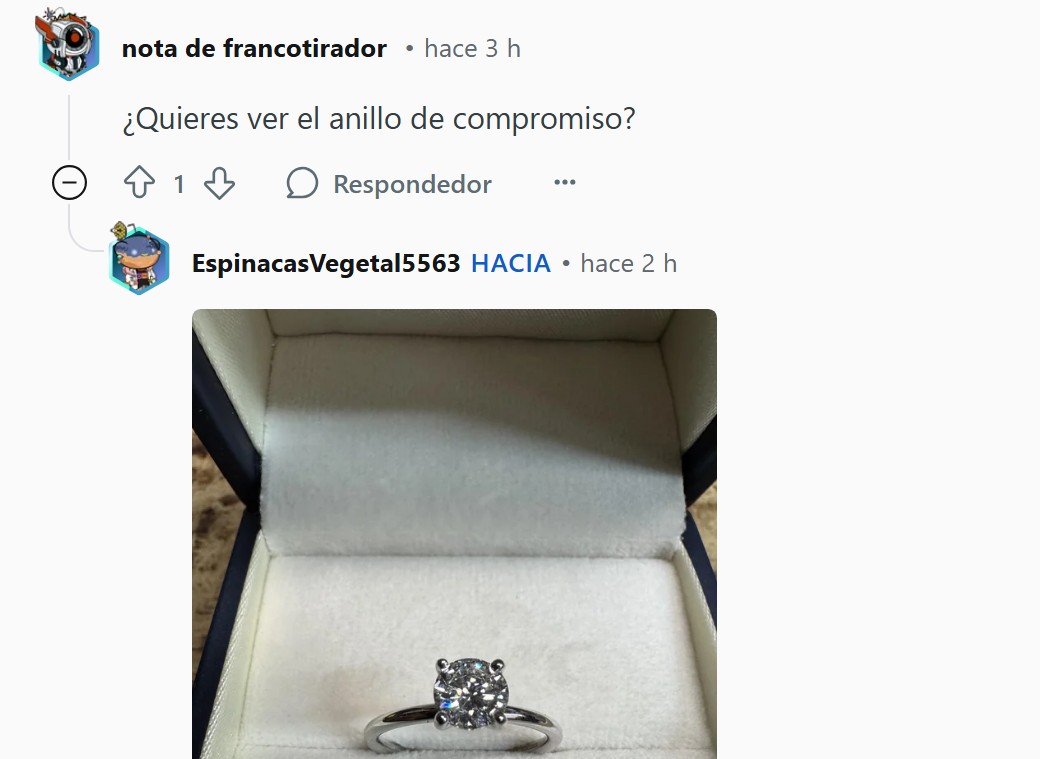Click the Respondedor reply button
This screenshot has width=1040, height=759.
[x=389, y=183]
